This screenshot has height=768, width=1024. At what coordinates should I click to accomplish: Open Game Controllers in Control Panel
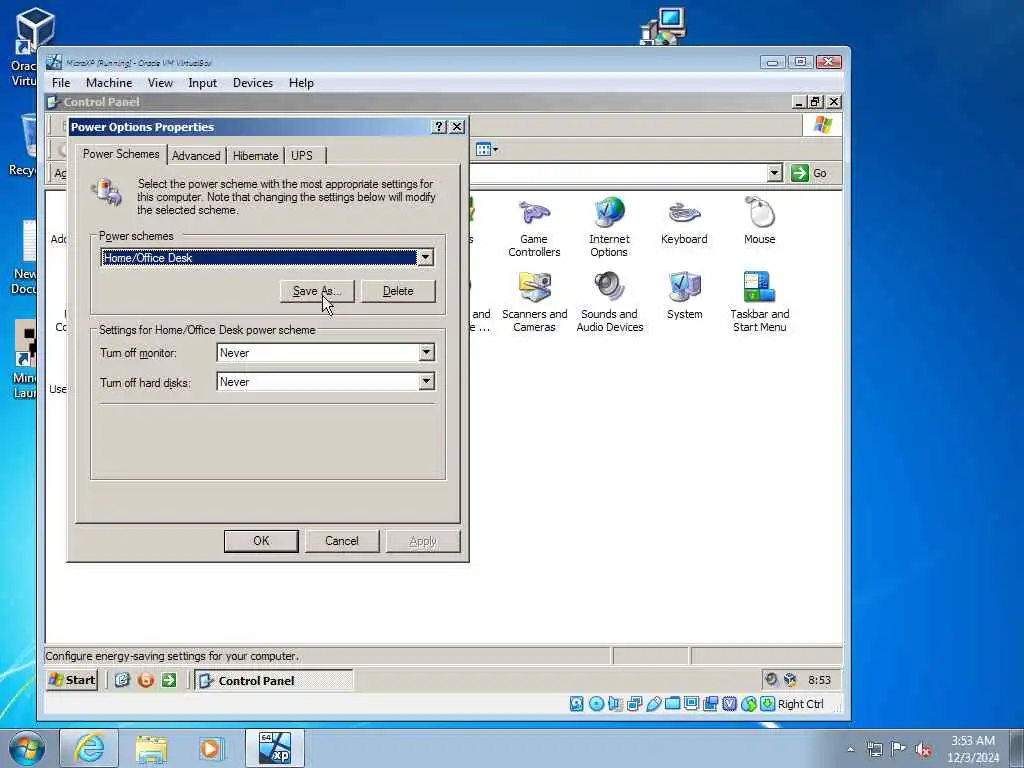[534, 227]
